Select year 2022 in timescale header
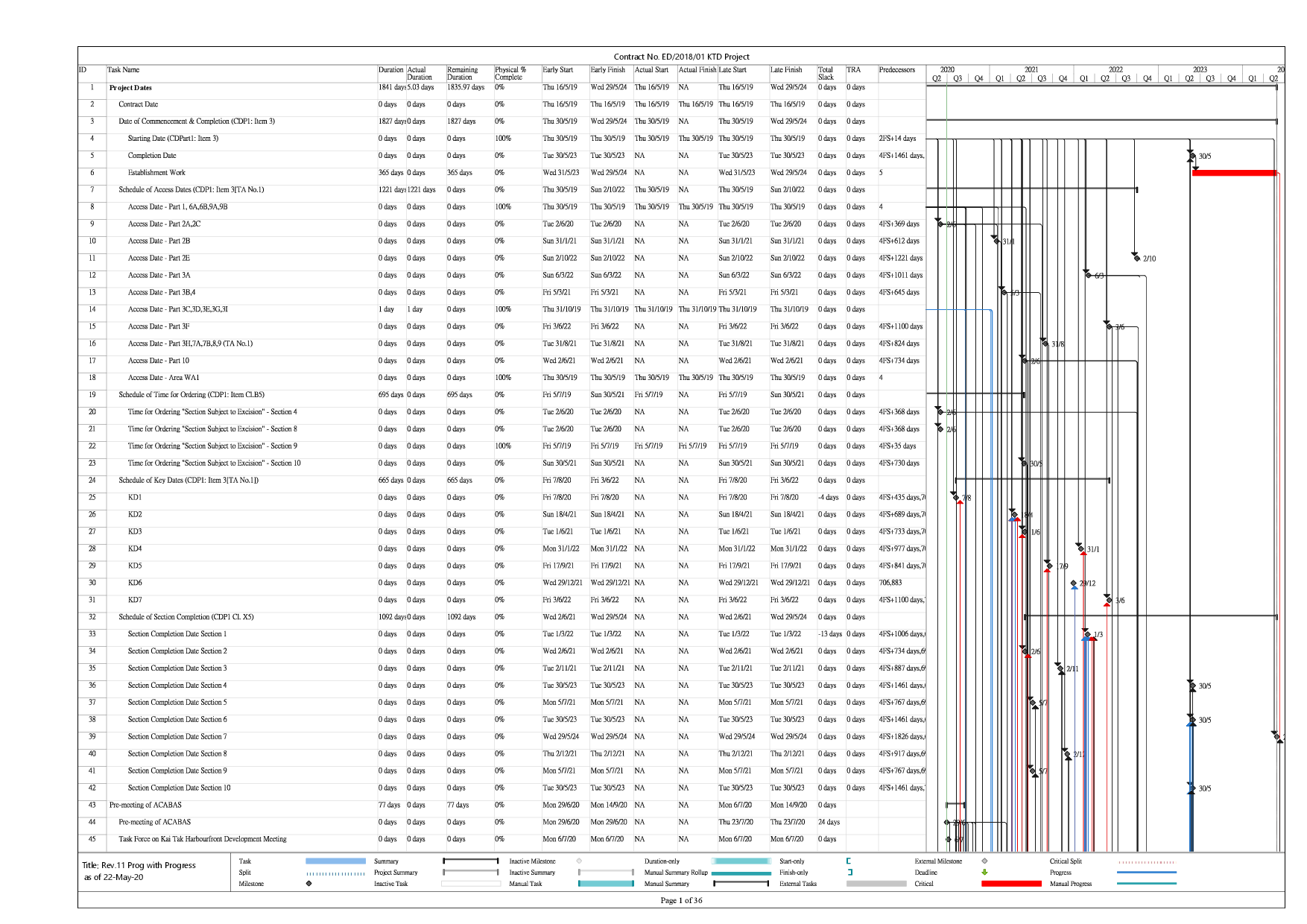The height and width of the screenshot is (924, 1307). click(1115, 69)
